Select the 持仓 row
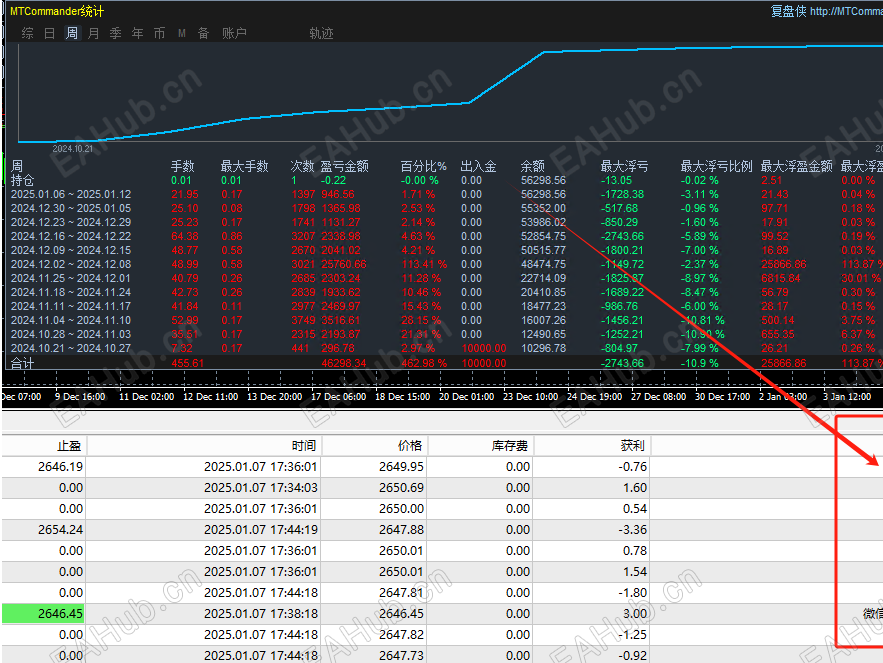The image size is (883, 663). coord(442,180)
